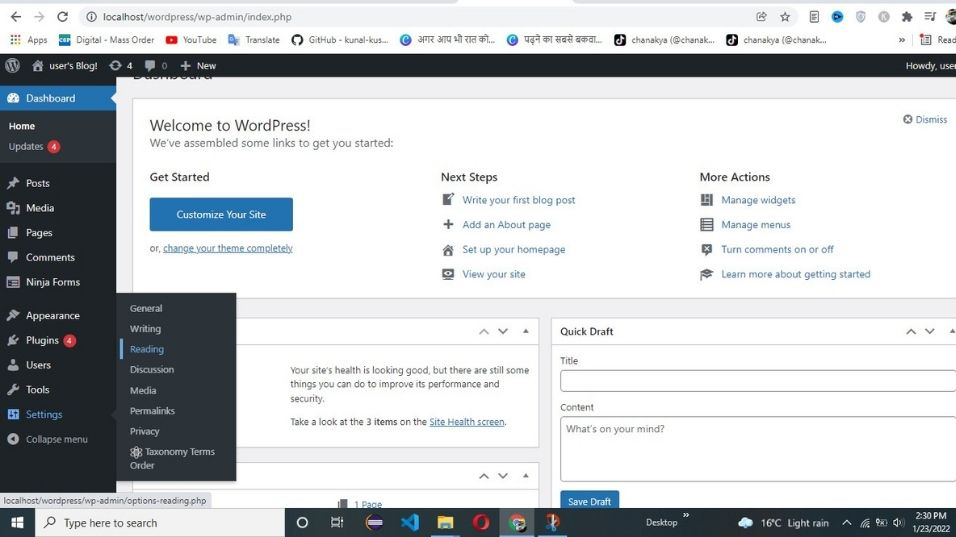Click taskbar search box
The image size is (956, 537).
tap(160, 522)
